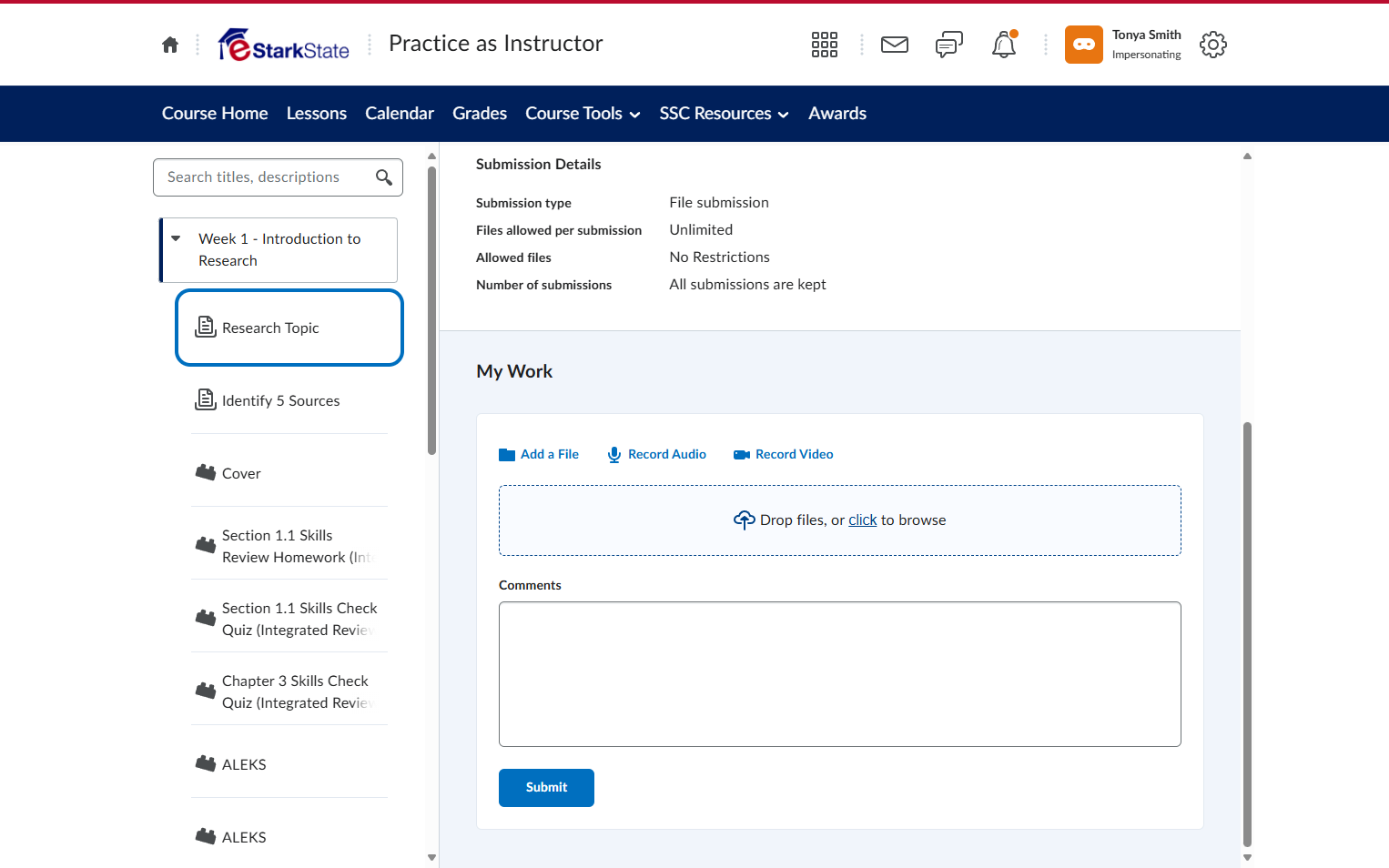1389x868 pixels.
Task: Click the search magnifier icon
Action: pos(384,177)
